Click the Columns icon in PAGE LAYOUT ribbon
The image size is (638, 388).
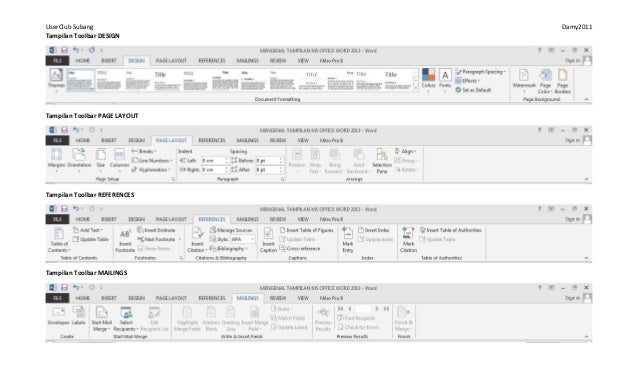[x=119, y=159]
